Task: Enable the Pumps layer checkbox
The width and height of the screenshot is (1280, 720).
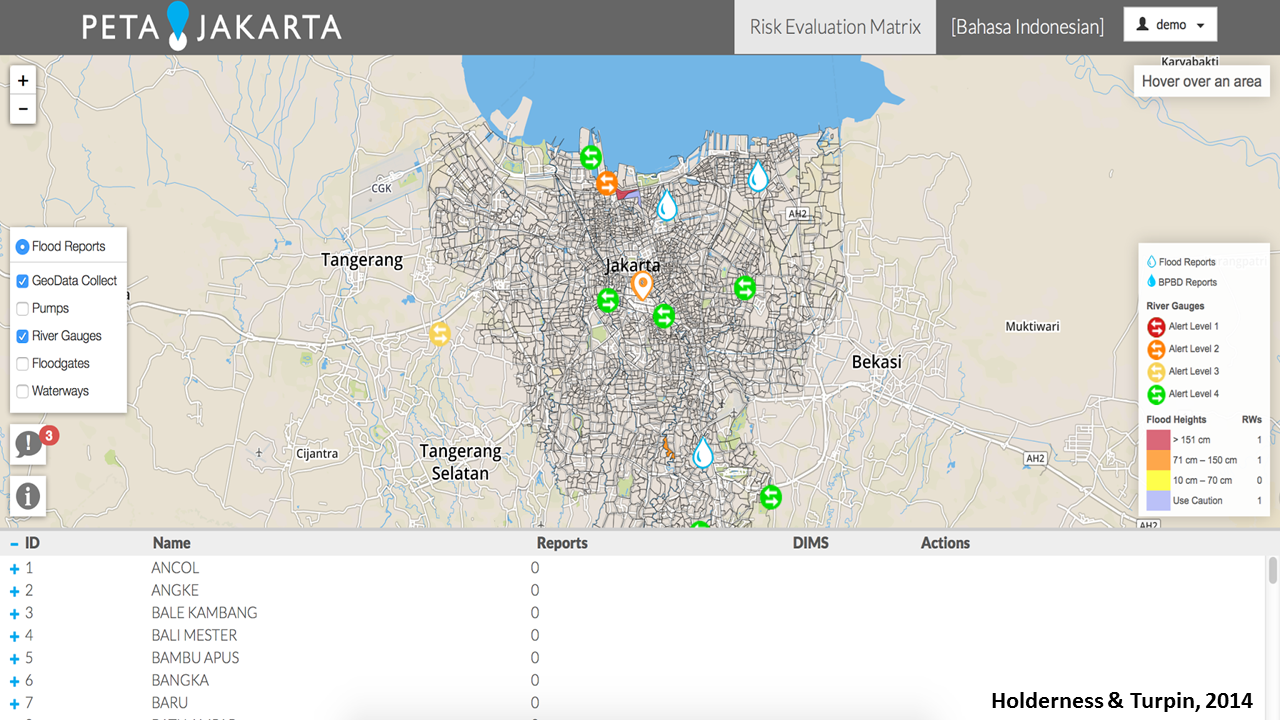Action: point(23,309)
